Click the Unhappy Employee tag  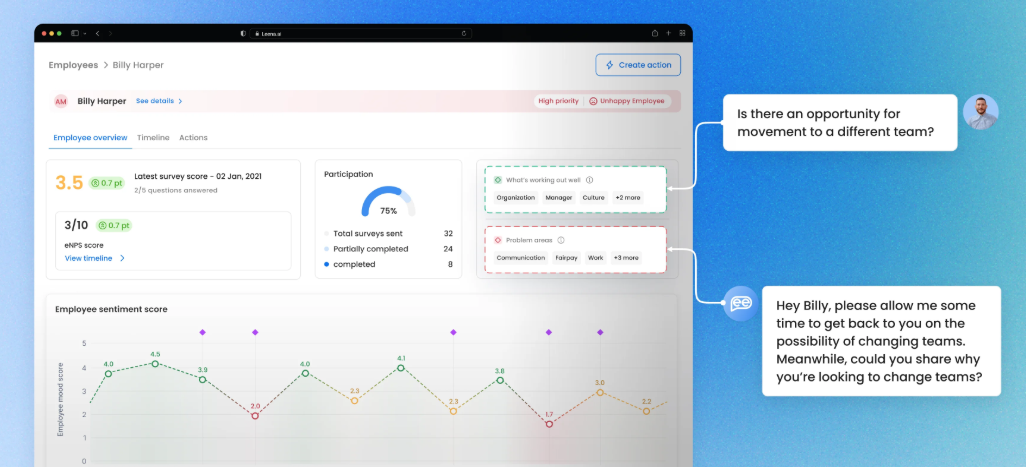point(627,101)
